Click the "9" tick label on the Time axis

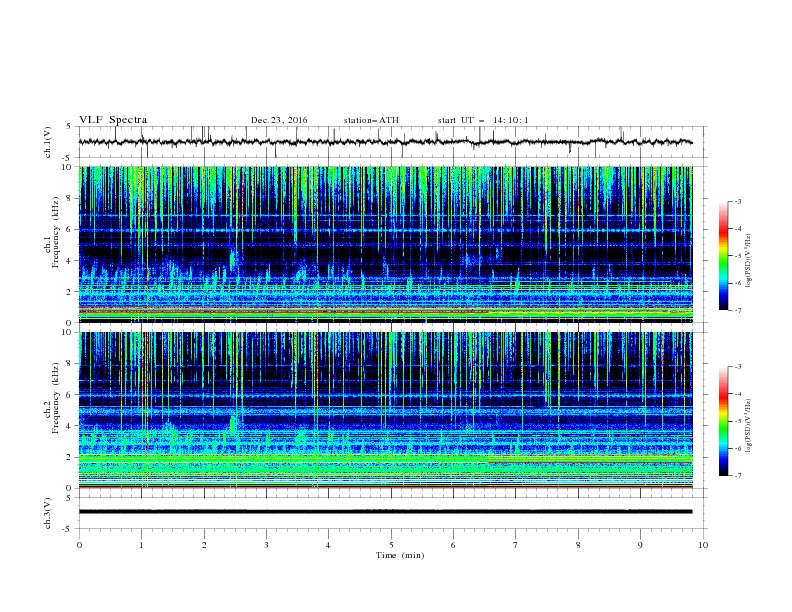(640, 545)
